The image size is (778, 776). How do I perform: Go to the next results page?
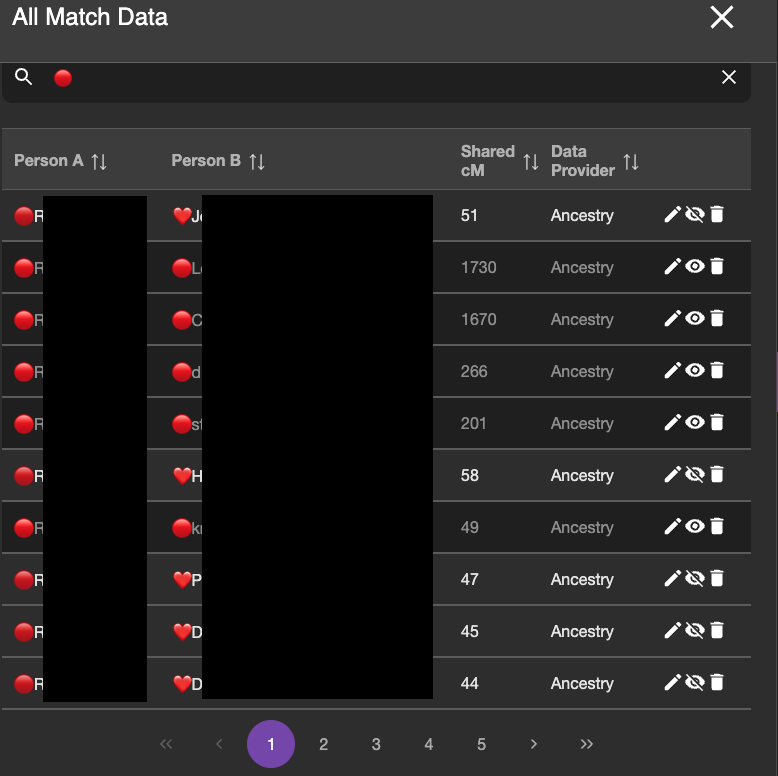[534, 744]
